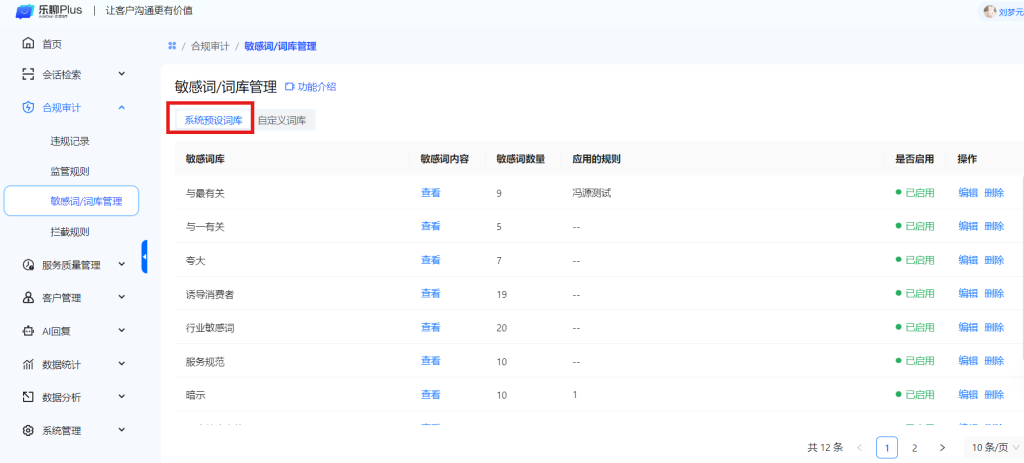The height and width of the screenshot is (463, 1024).
Task: Select the 系统预设词库 tab
Action: tap(212, 120)
